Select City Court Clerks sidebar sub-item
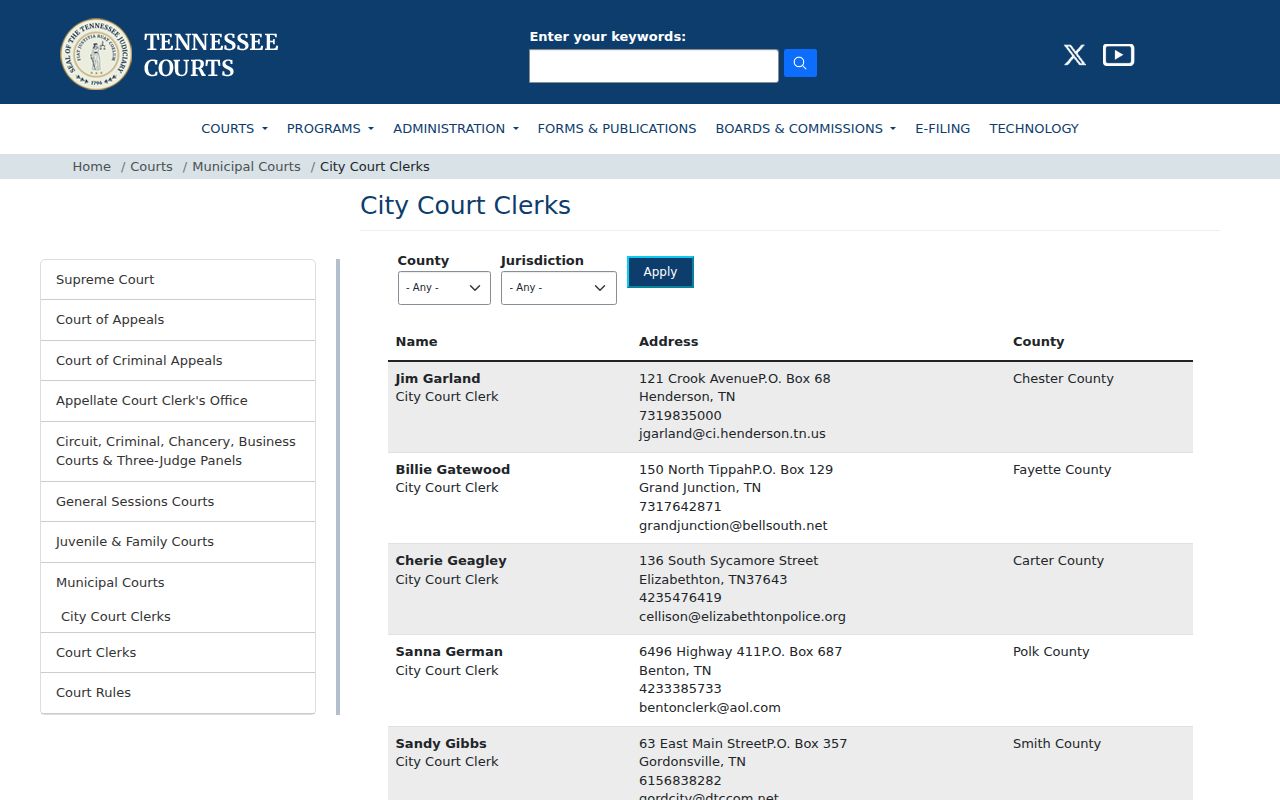 (116, 617)
